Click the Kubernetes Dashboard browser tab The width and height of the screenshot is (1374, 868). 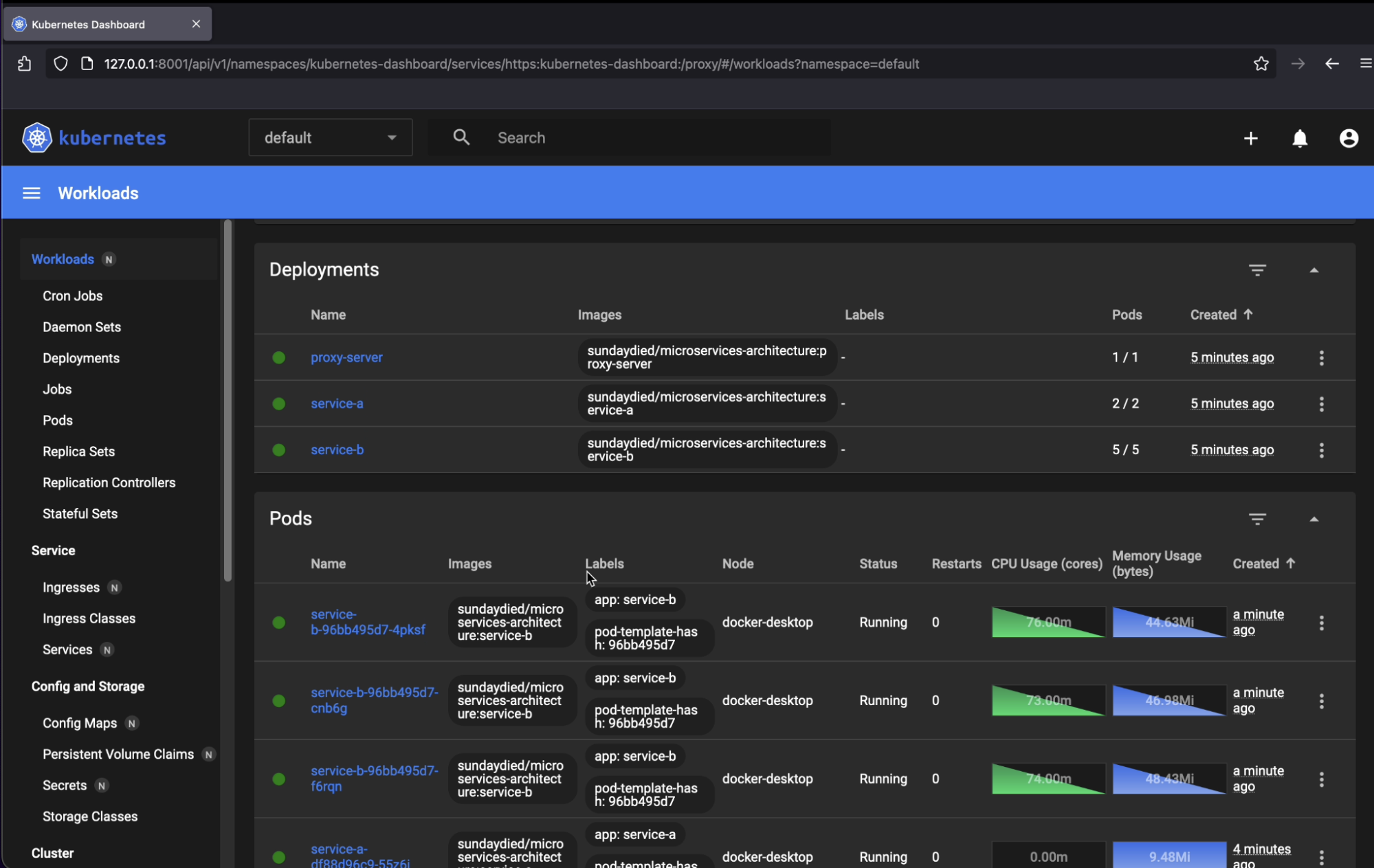(107, 24)
